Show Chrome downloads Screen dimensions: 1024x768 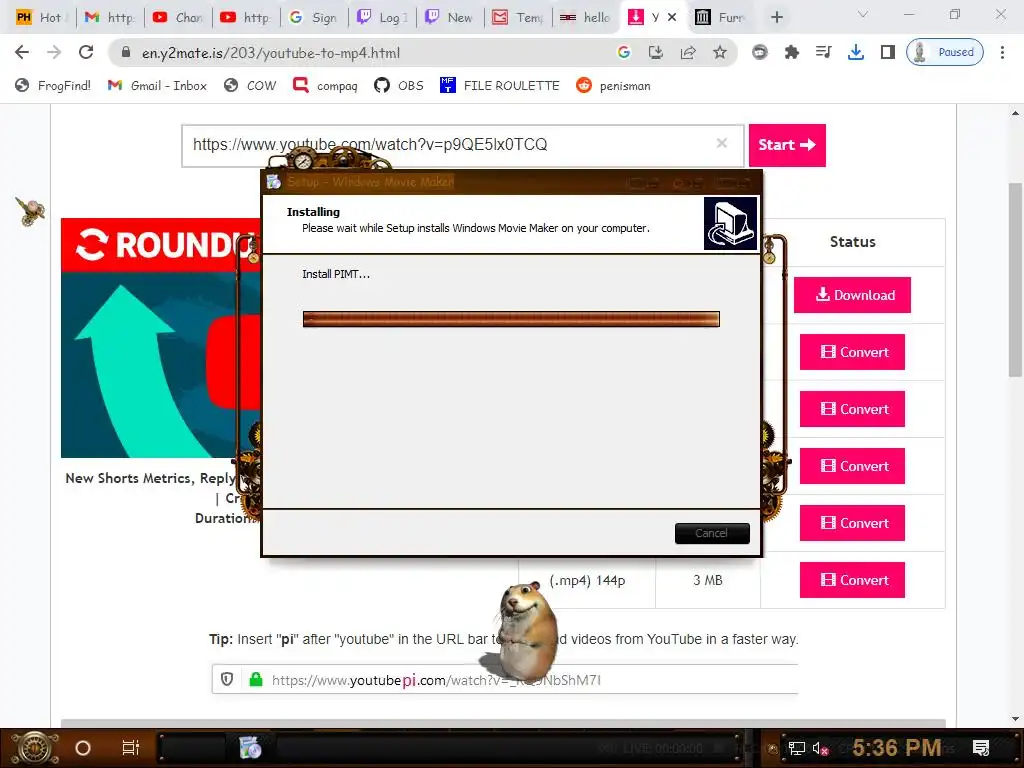point(856,52)
